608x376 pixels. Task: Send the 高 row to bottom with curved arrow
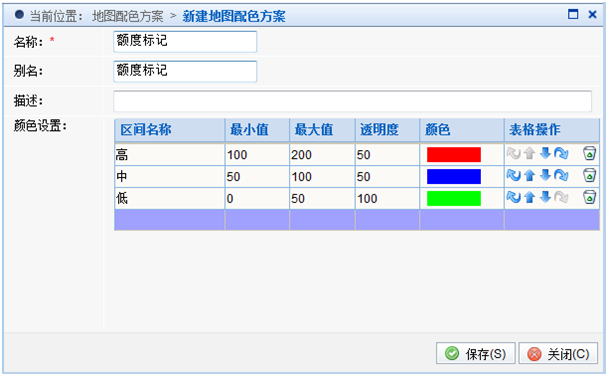[561, 154]
